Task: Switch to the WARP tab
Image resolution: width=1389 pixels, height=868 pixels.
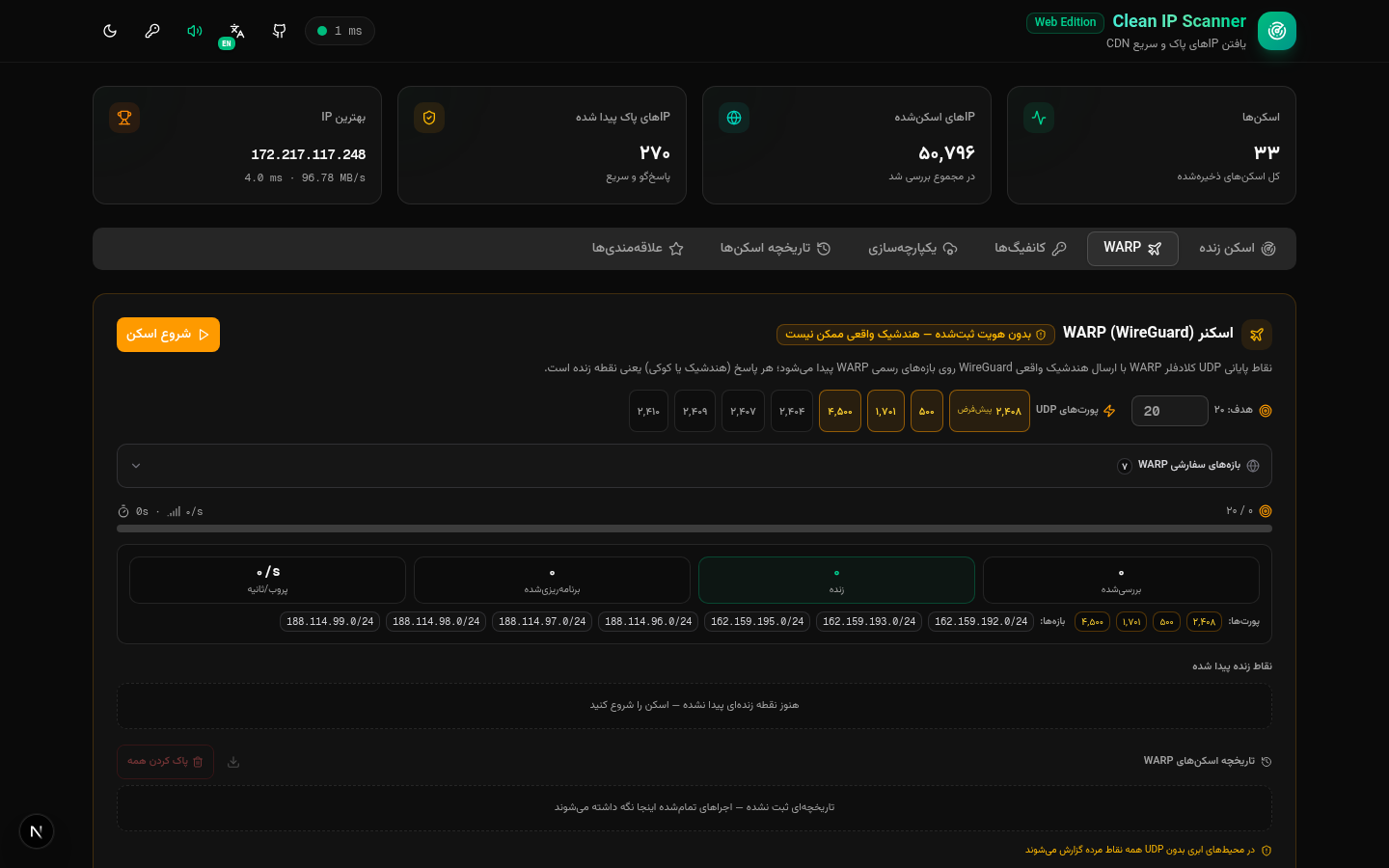Action: [x=1132, y=249]
